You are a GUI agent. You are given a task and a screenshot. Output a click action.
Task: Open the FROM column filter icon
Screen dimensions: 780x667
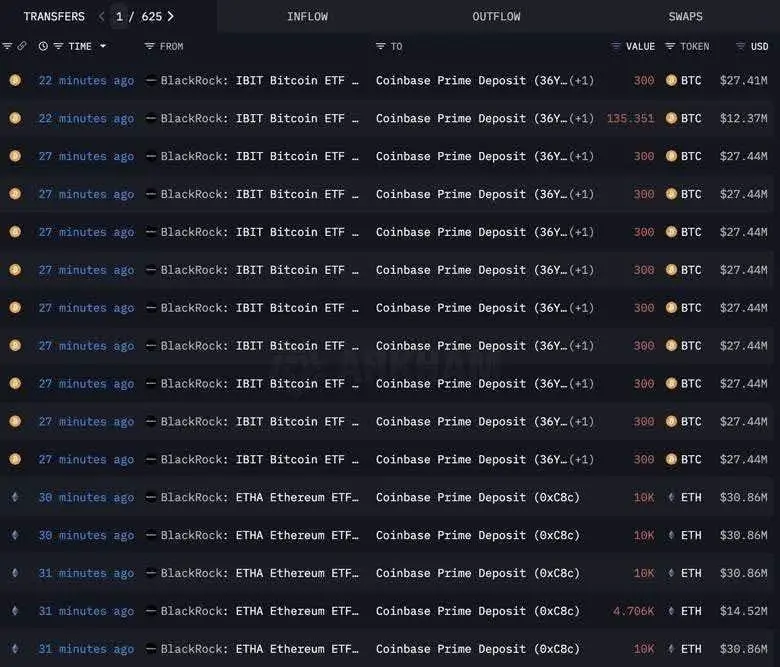pos(149,46)
